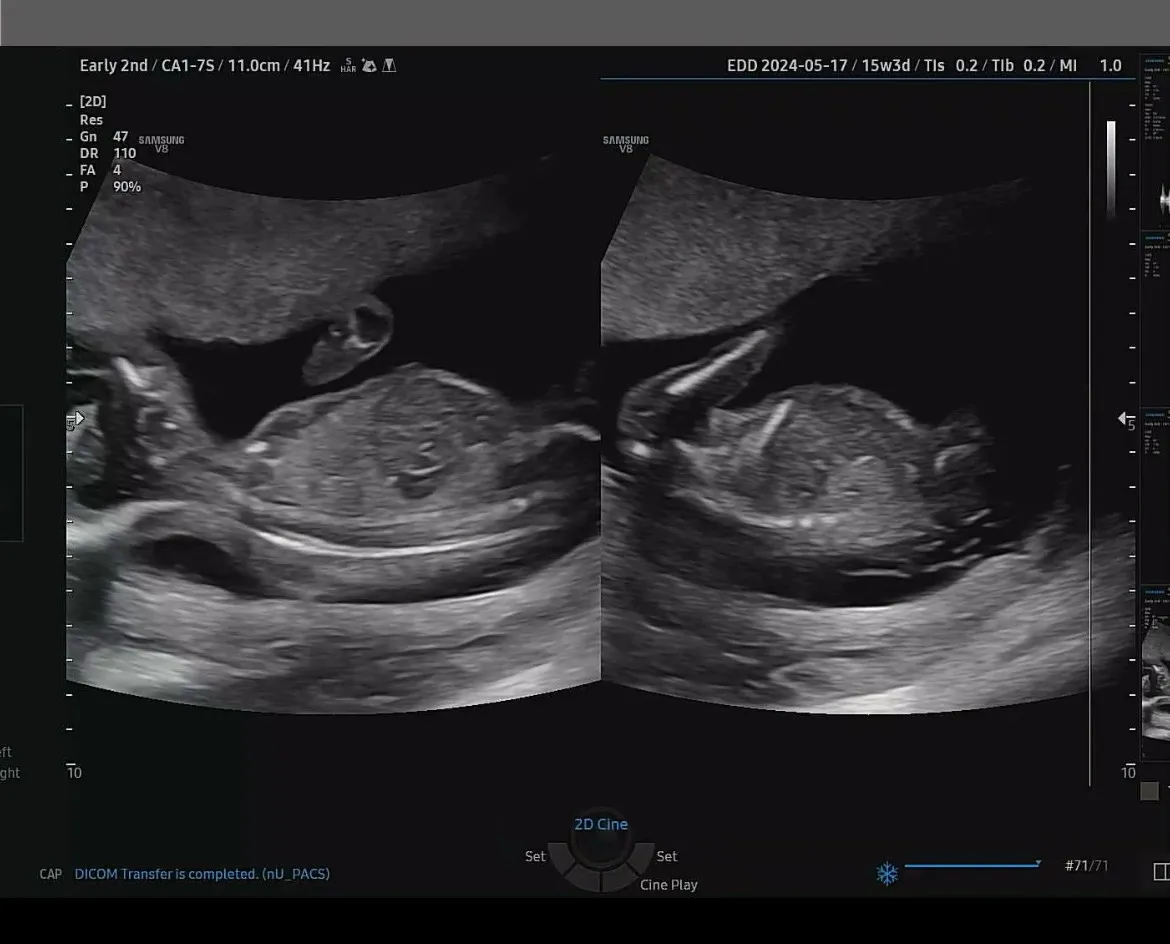Click the DR 110 dynamic range value
The image size is (1170, 944).
(107, 153)
